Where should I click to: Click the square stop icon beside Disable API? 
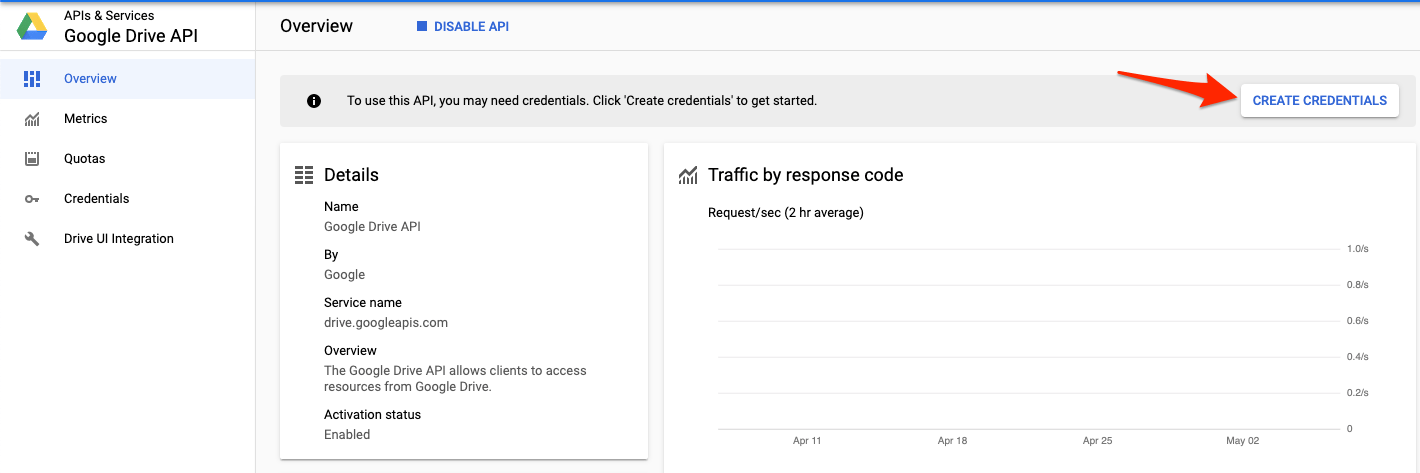click(422, 27)
